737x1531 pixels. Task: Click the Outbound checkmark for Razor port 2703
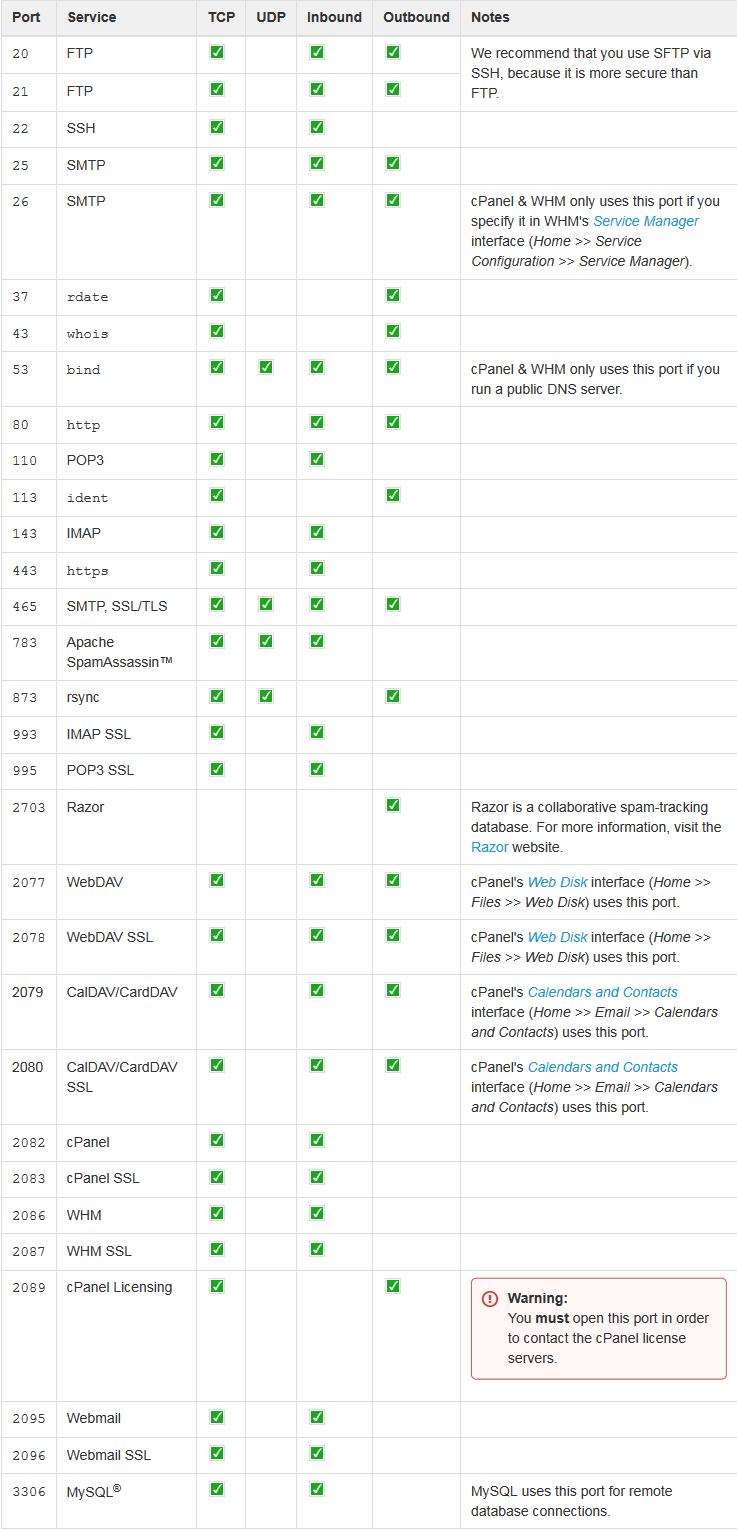393,805
